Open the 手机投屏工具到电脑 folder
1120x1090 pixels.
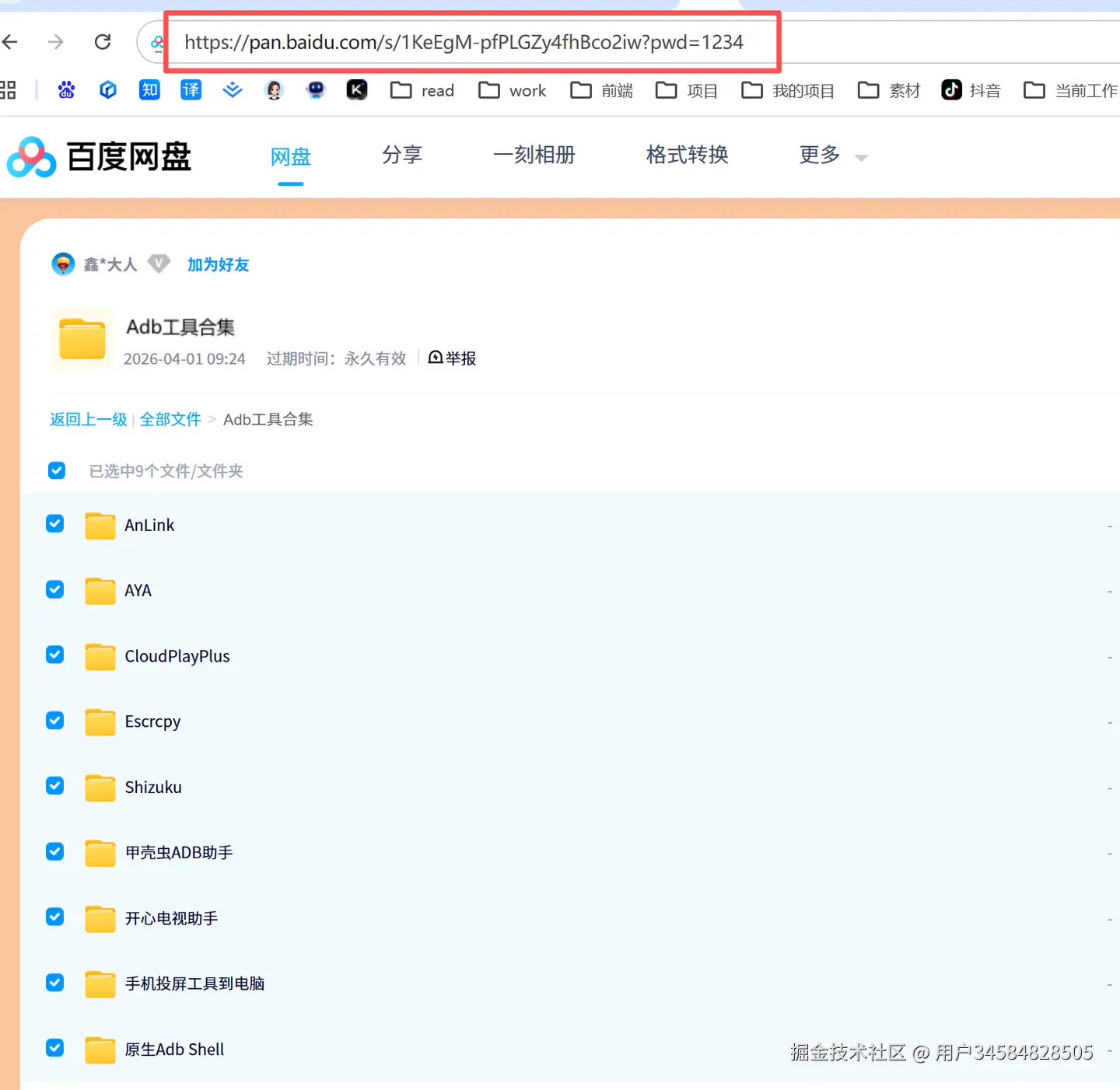tap(194, 983)
